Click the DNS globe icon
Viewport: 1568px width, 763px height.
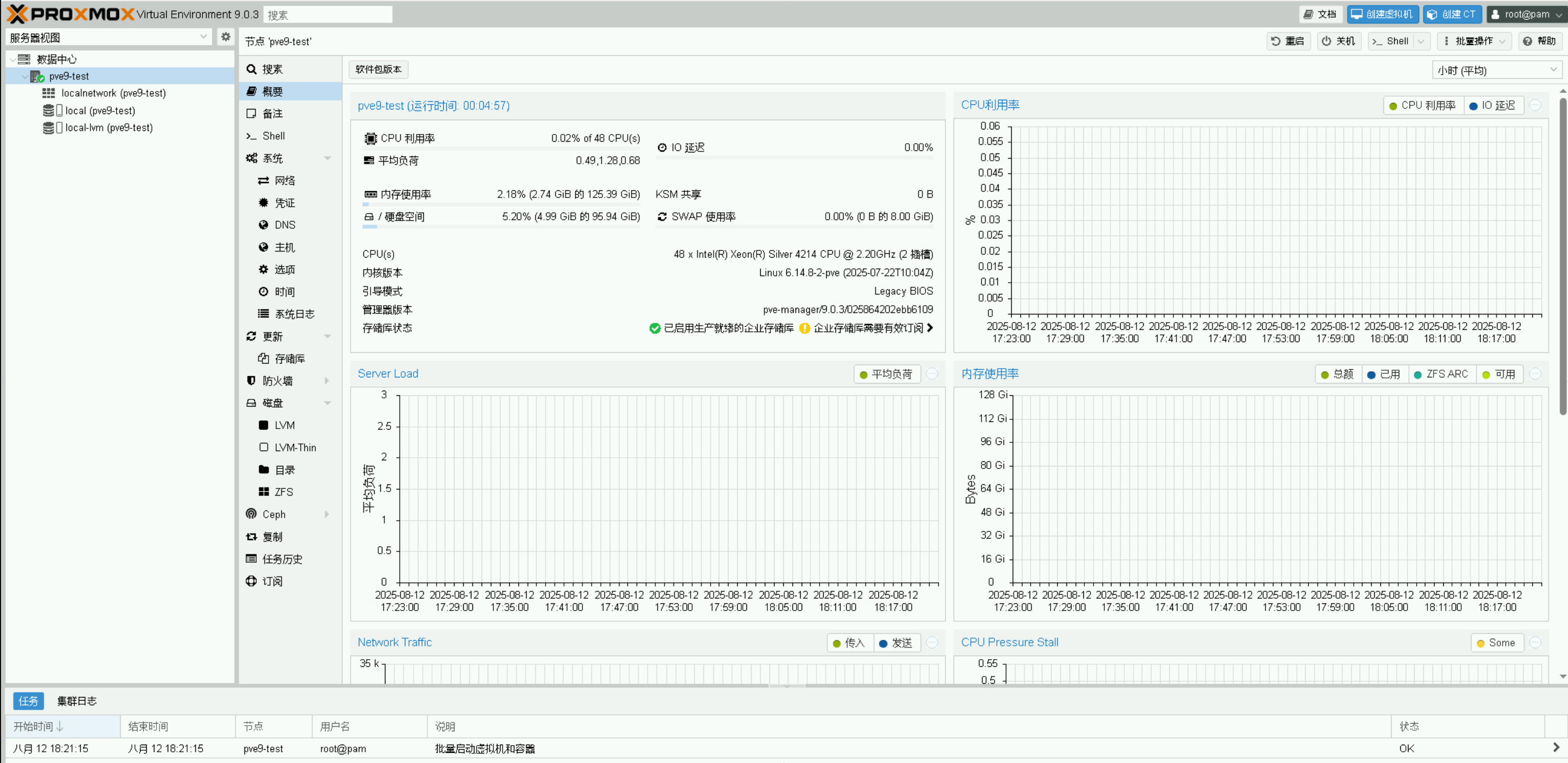click(x=264, y=225)
